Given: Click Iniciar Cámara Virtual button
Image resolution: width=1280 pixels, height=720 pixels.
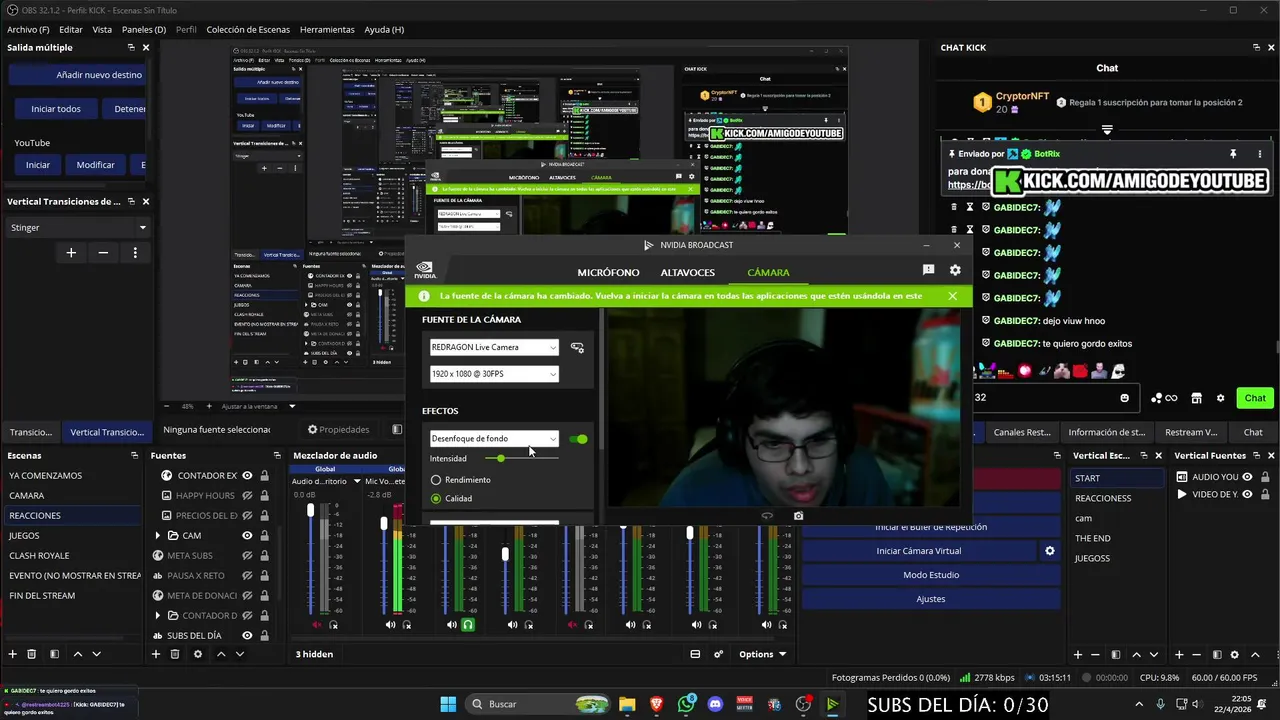Looking at the screenshot, I should click(918, 551).
